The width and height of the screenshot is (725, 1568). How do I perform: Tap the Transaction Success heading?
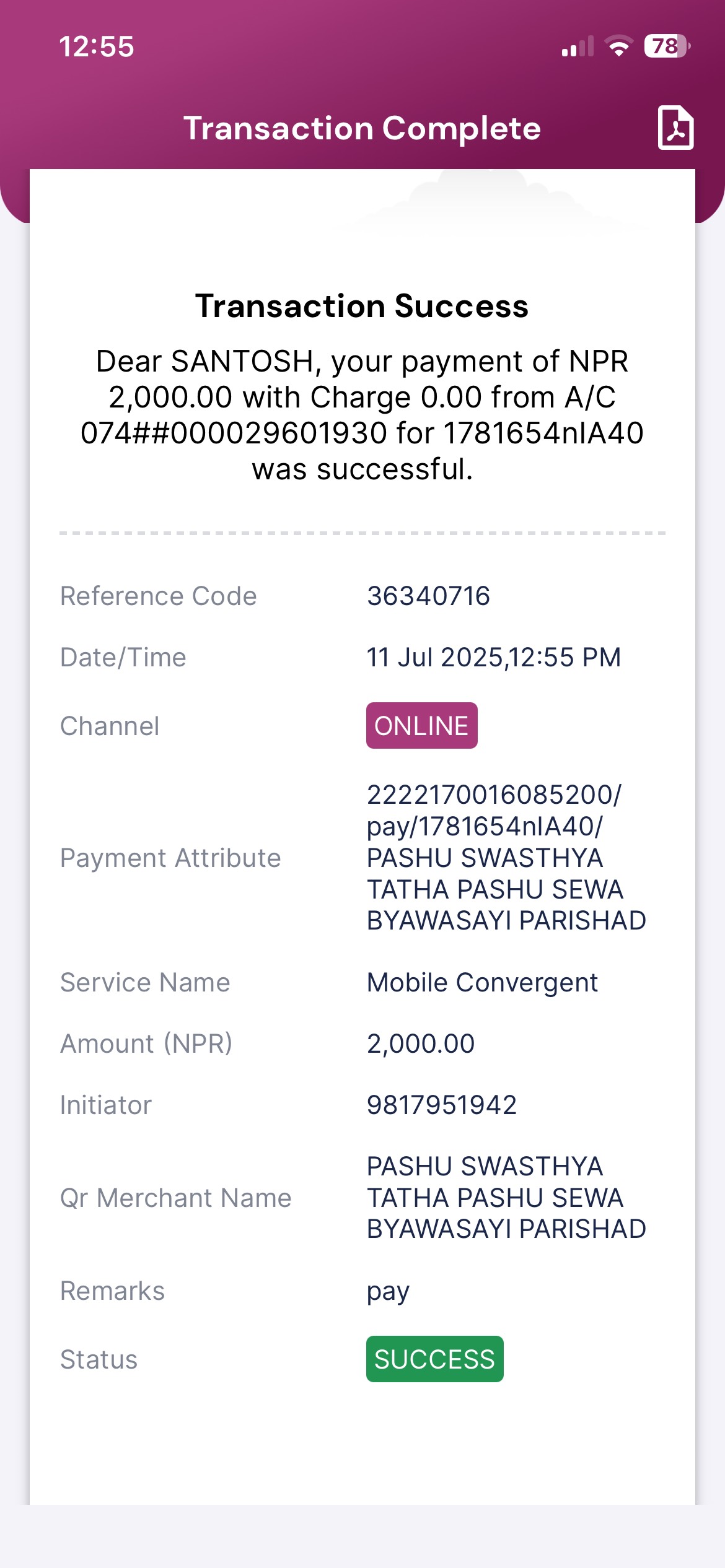click(362, 306)
